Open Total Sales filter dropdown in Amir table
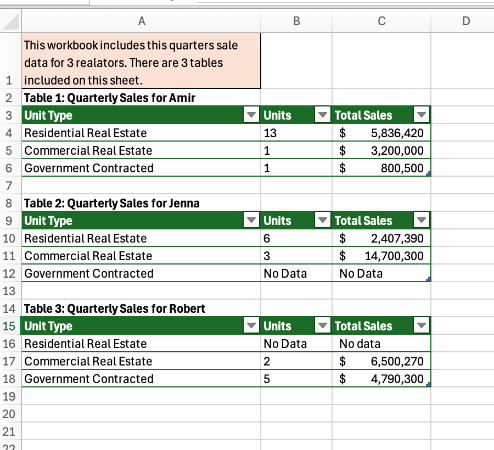Viewport: 494px width, 450px height. click(421, 115)
